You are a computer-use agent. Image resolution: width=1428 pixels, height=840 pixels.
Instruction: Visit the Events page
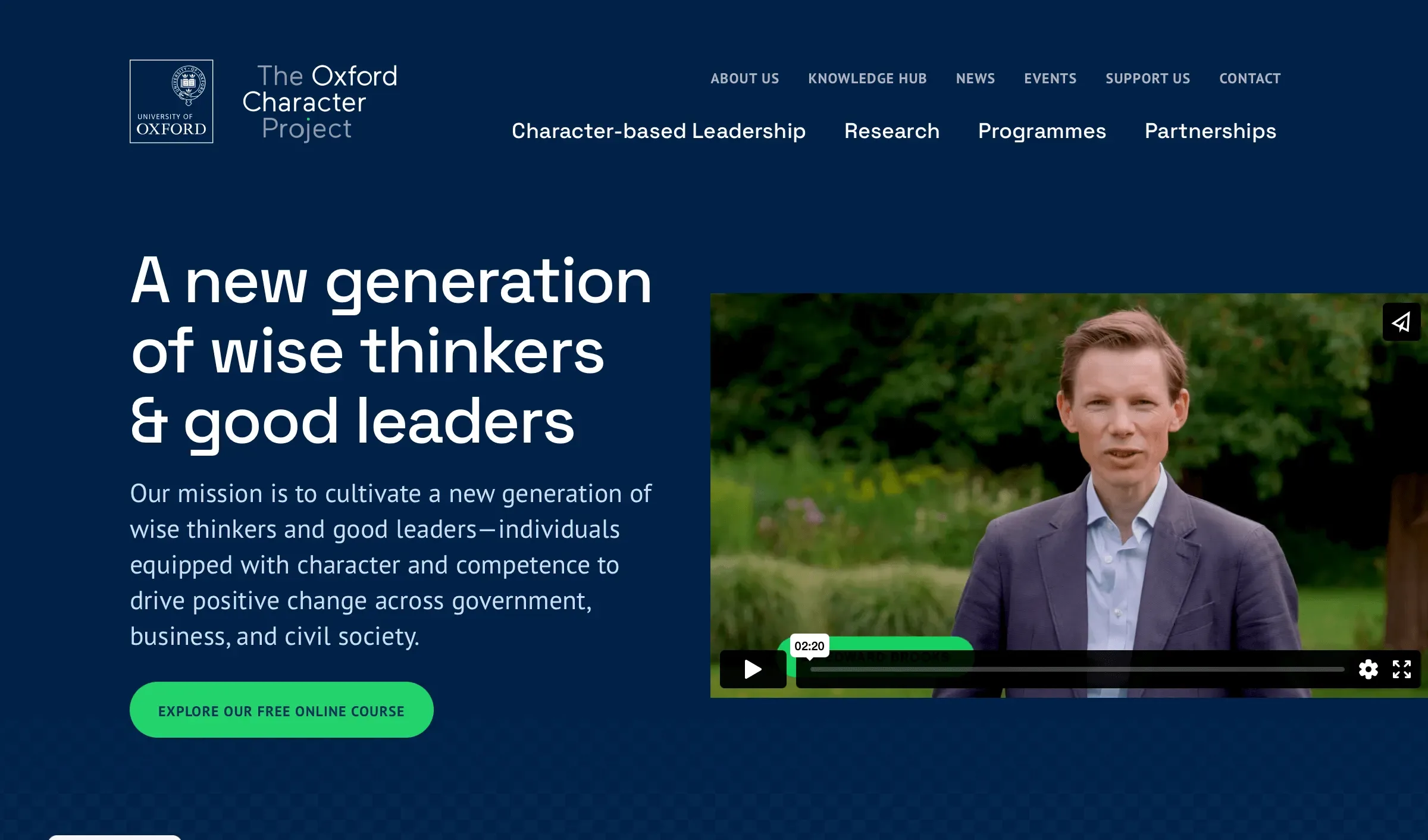point(1050,79)
